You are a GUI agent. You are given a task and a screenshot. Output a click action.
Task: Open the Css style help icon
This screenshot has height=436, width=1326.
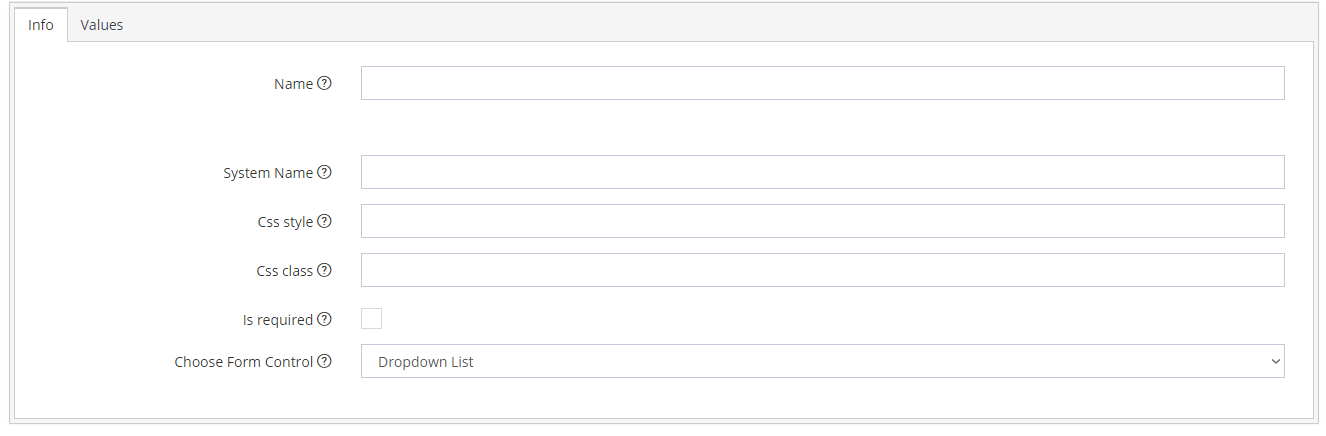(324, 221)
